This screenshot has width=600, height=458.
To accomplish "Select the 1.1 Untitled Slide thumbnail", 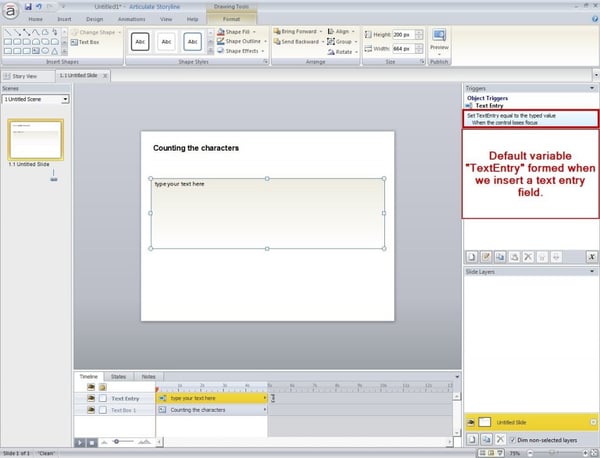I will coord(36,140).
